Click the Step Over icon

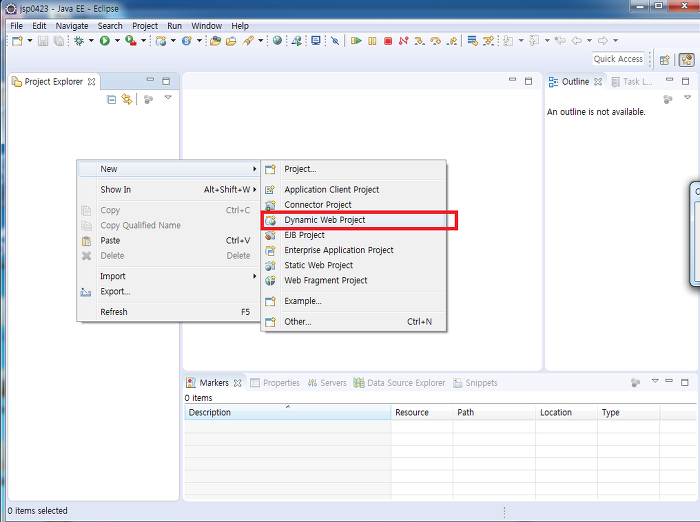(435, 41)
